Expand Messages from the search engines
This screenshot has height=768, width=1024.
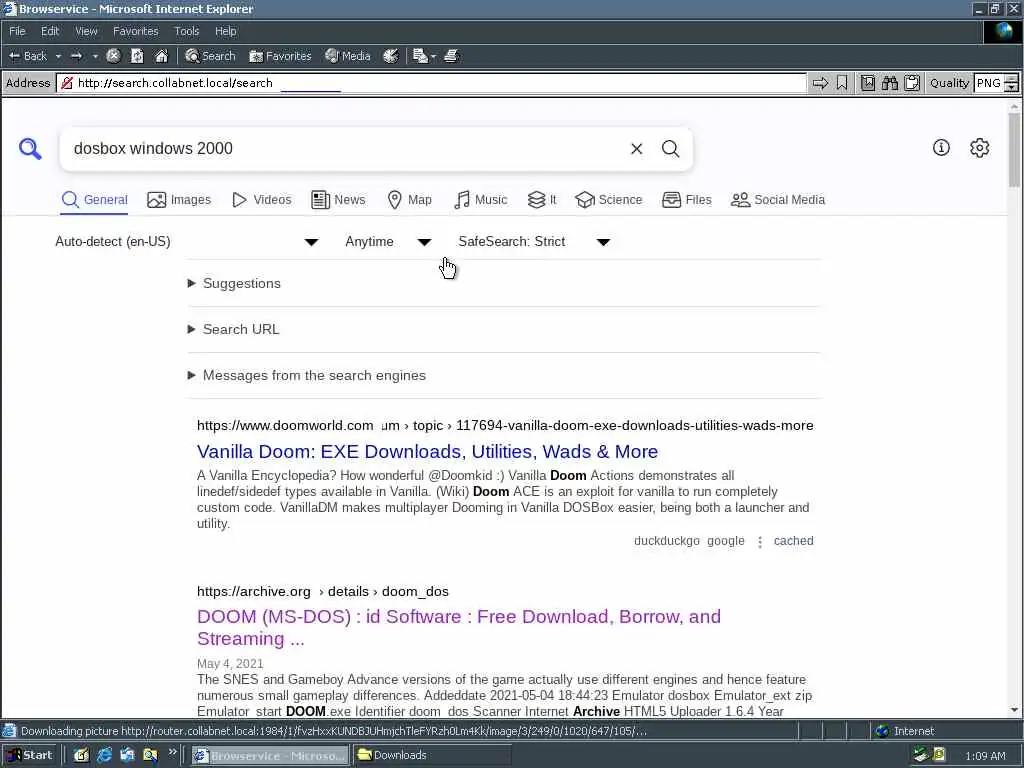tap(307, 376)
